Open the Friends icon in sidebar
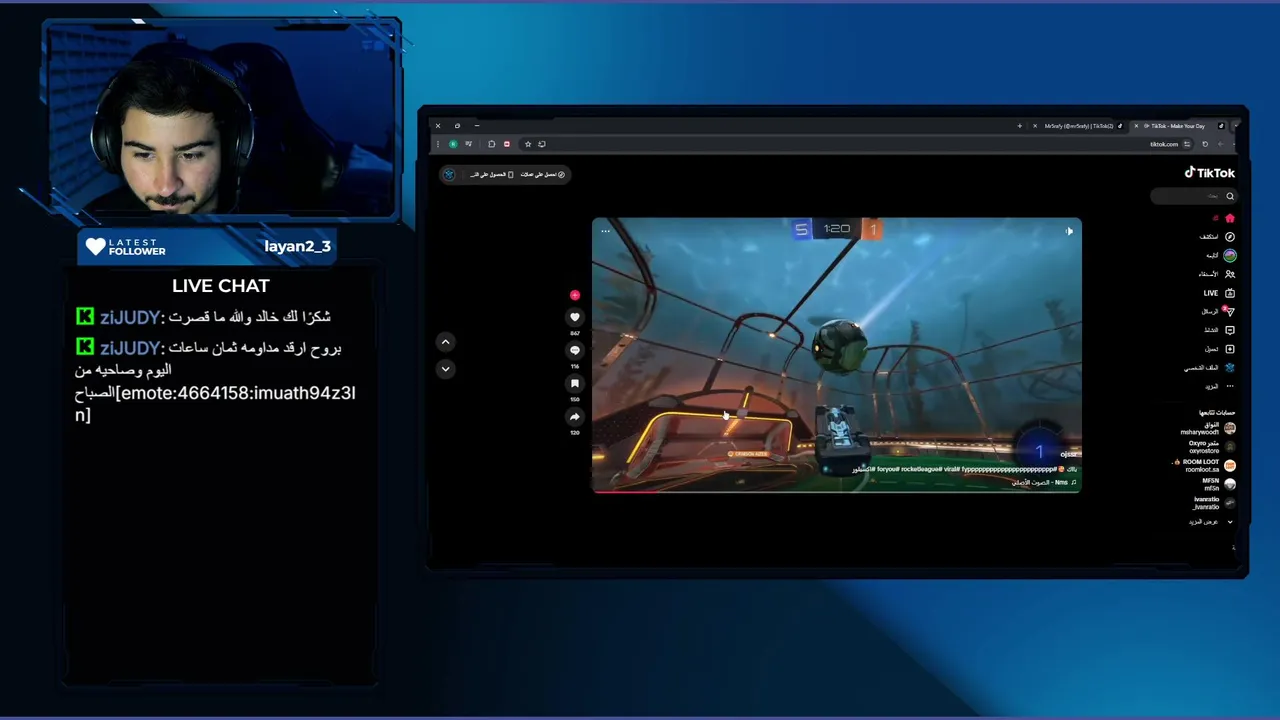The image size is (1280, 720). coord(1230,274)
